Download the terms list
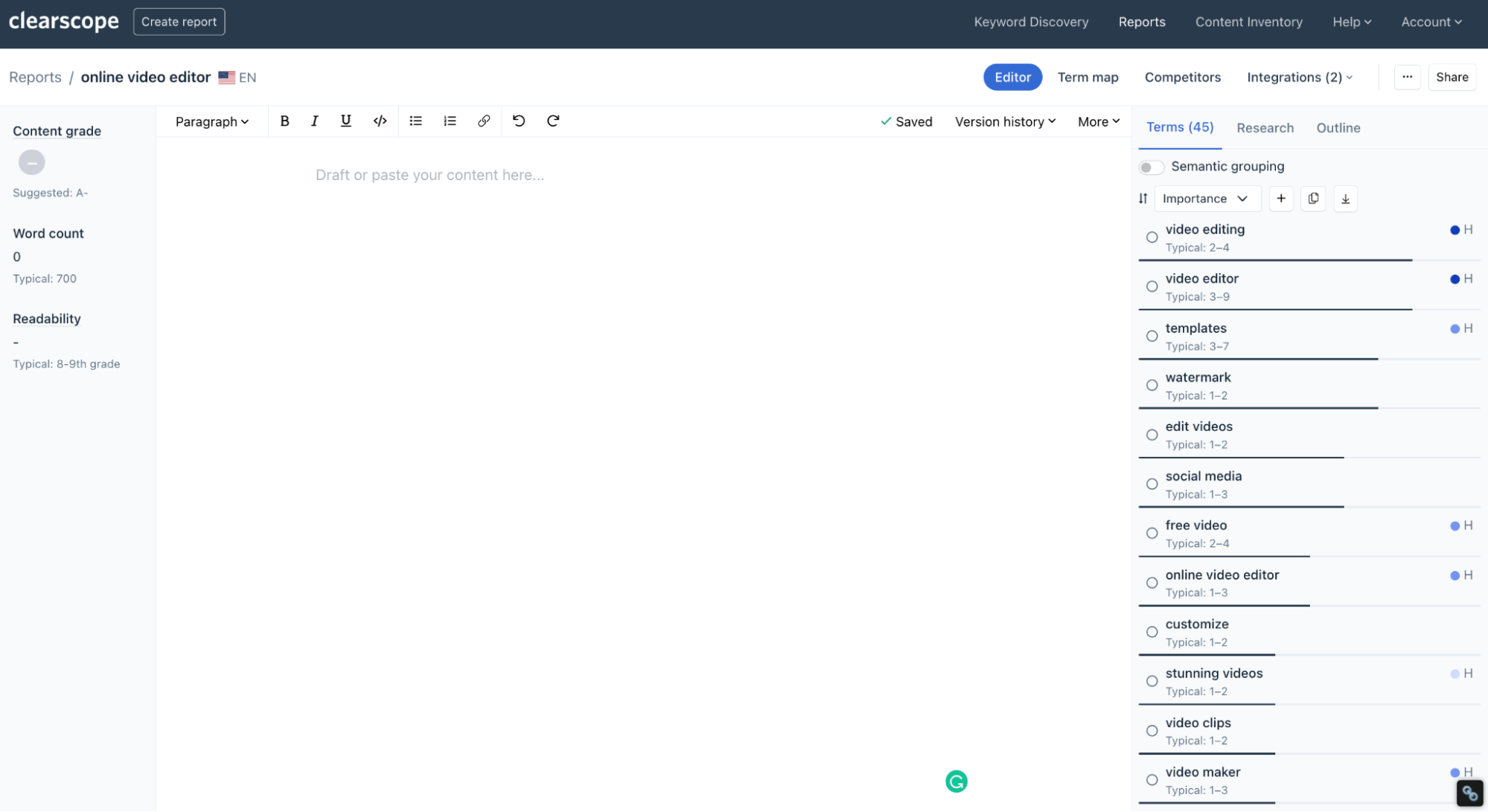Screen dimensions: 1488x812 [1345, 199]
